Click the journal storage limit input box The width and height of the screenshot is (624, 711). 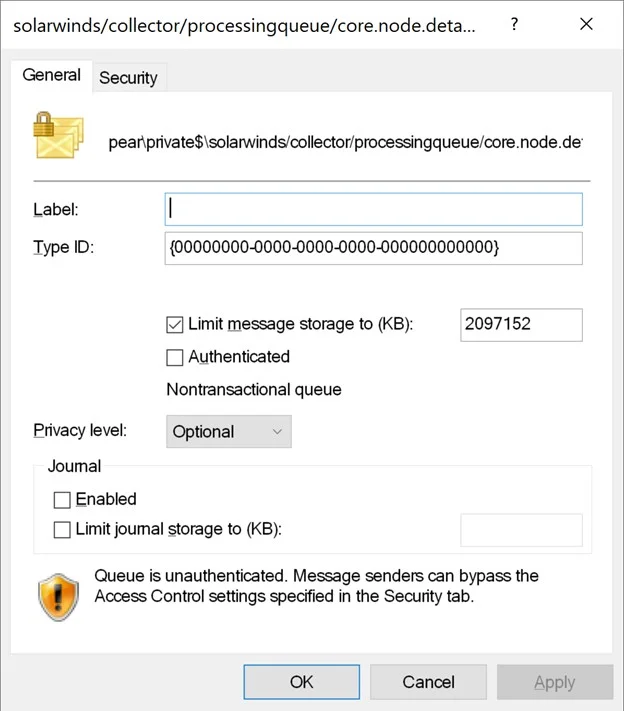click(522, 530)
